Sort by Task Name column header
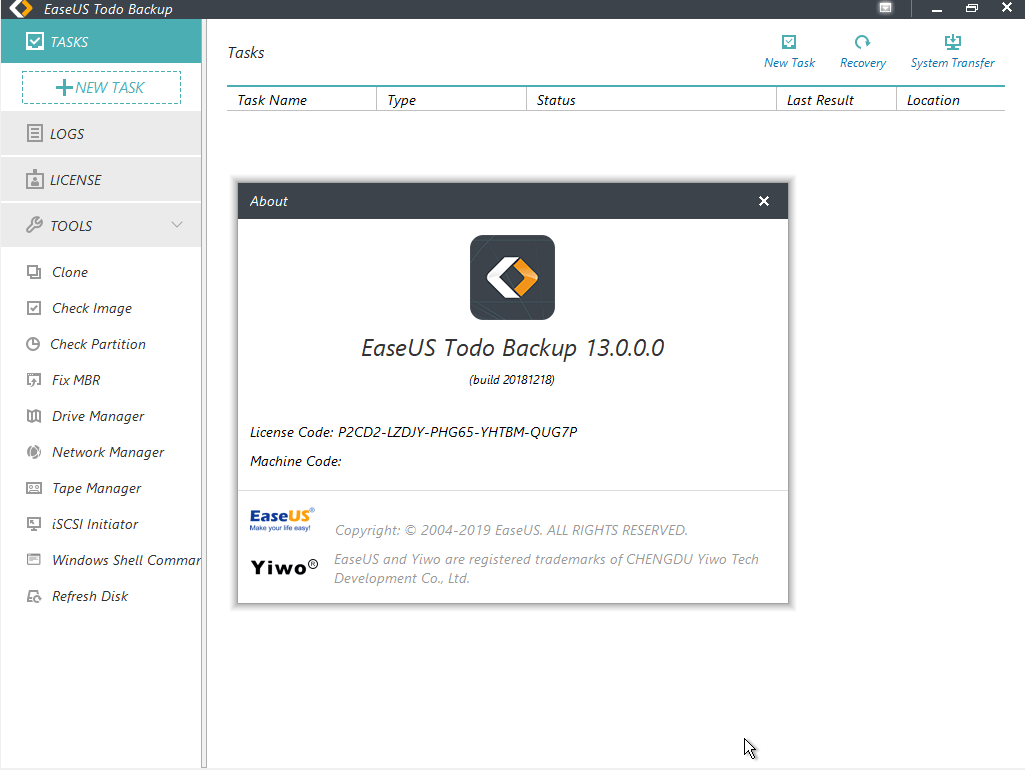 pos(302,100)
